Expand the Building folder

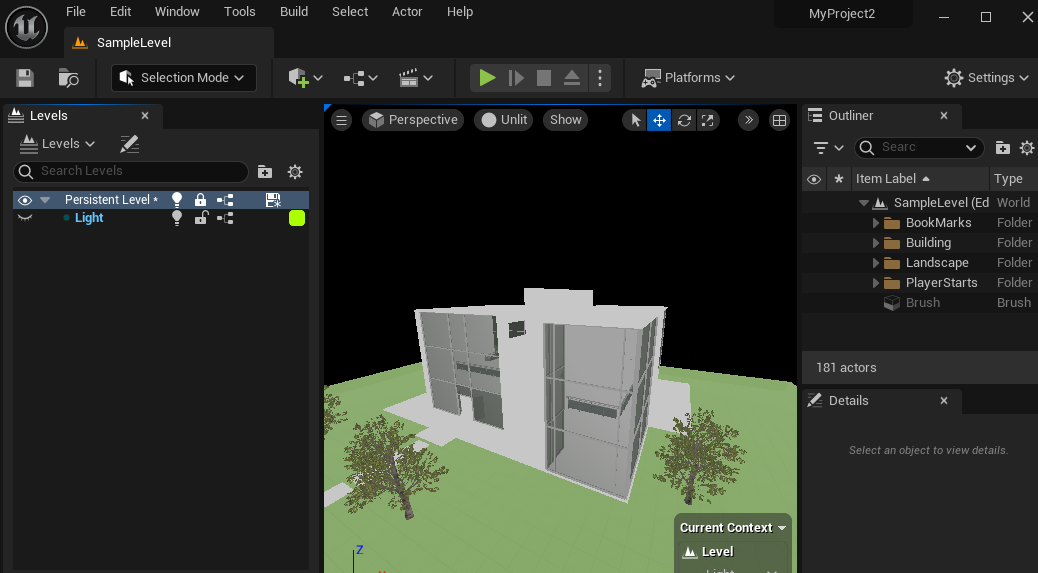(x=876, y=243)
